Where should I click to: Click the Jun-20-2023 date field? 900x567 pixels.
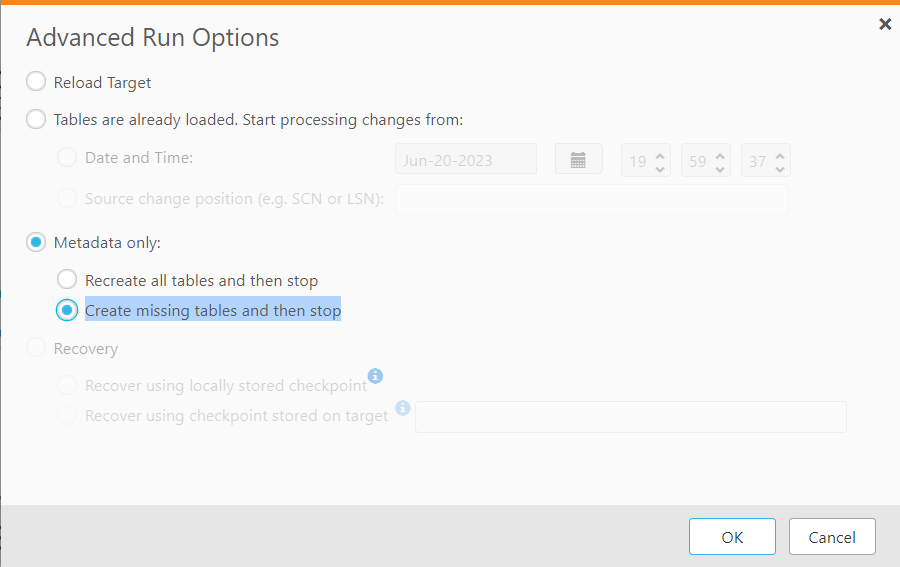point(466,160)
